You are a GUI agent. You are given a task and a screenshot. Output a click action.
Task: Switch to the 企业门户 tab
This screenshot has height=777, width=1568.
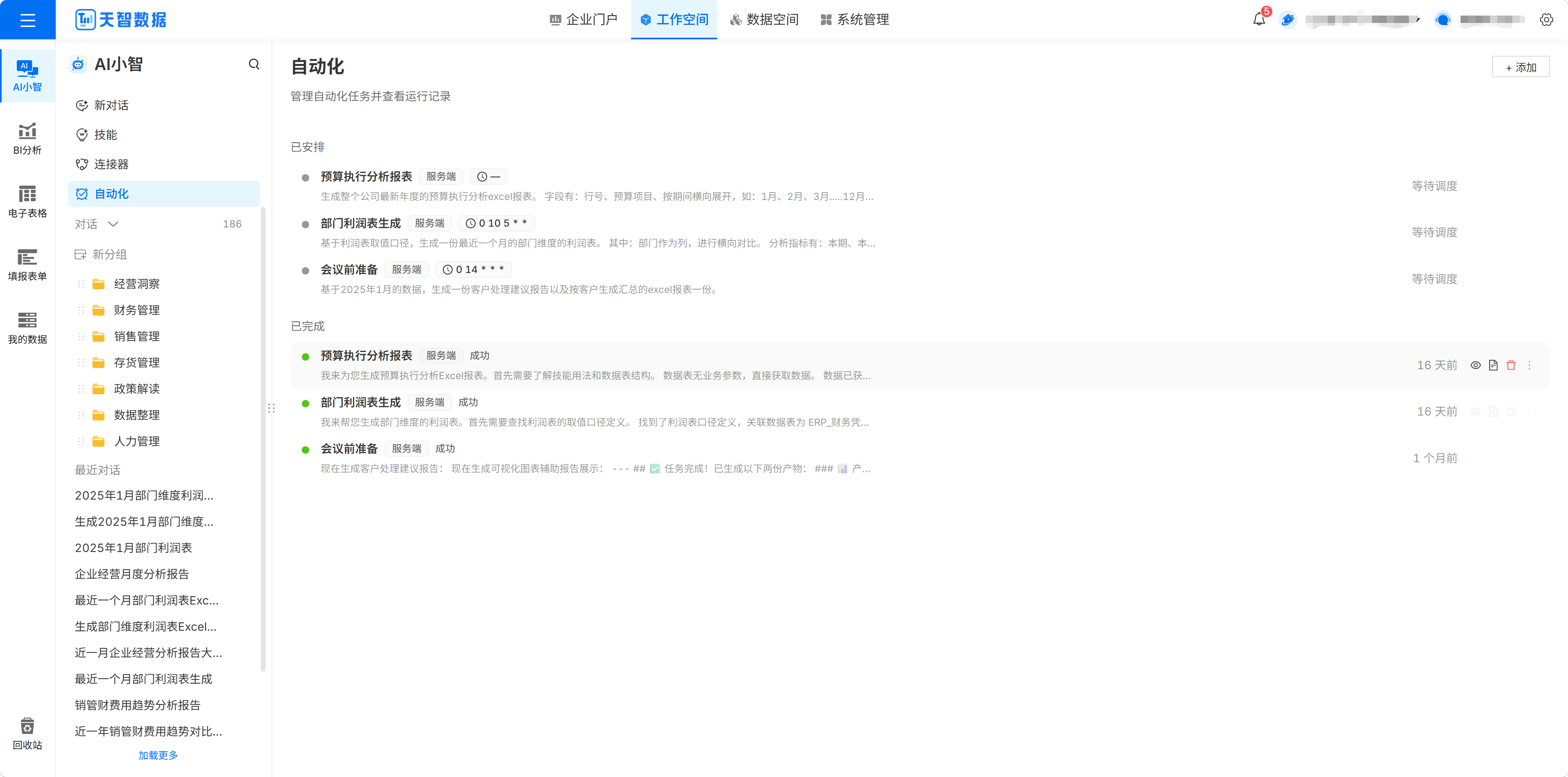583,20
